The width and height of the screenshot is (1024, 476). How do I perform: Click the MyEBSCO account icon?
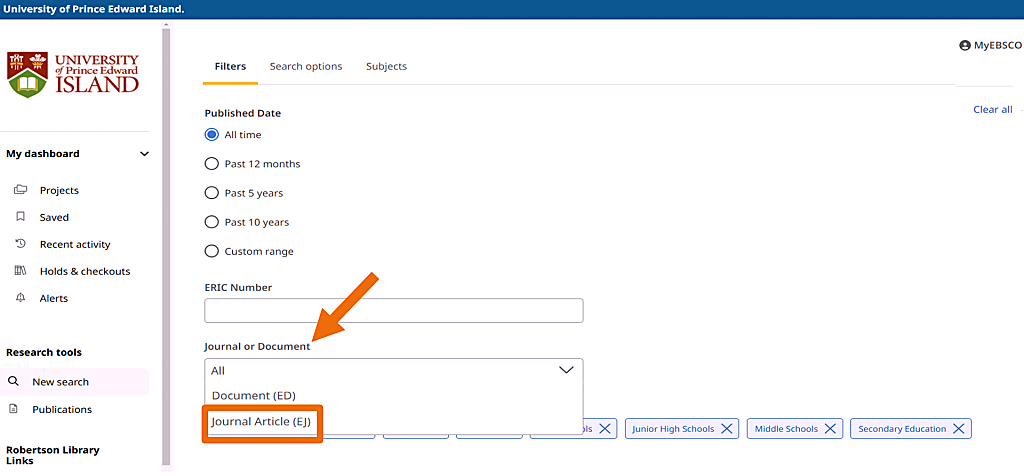tap(965, 46)
